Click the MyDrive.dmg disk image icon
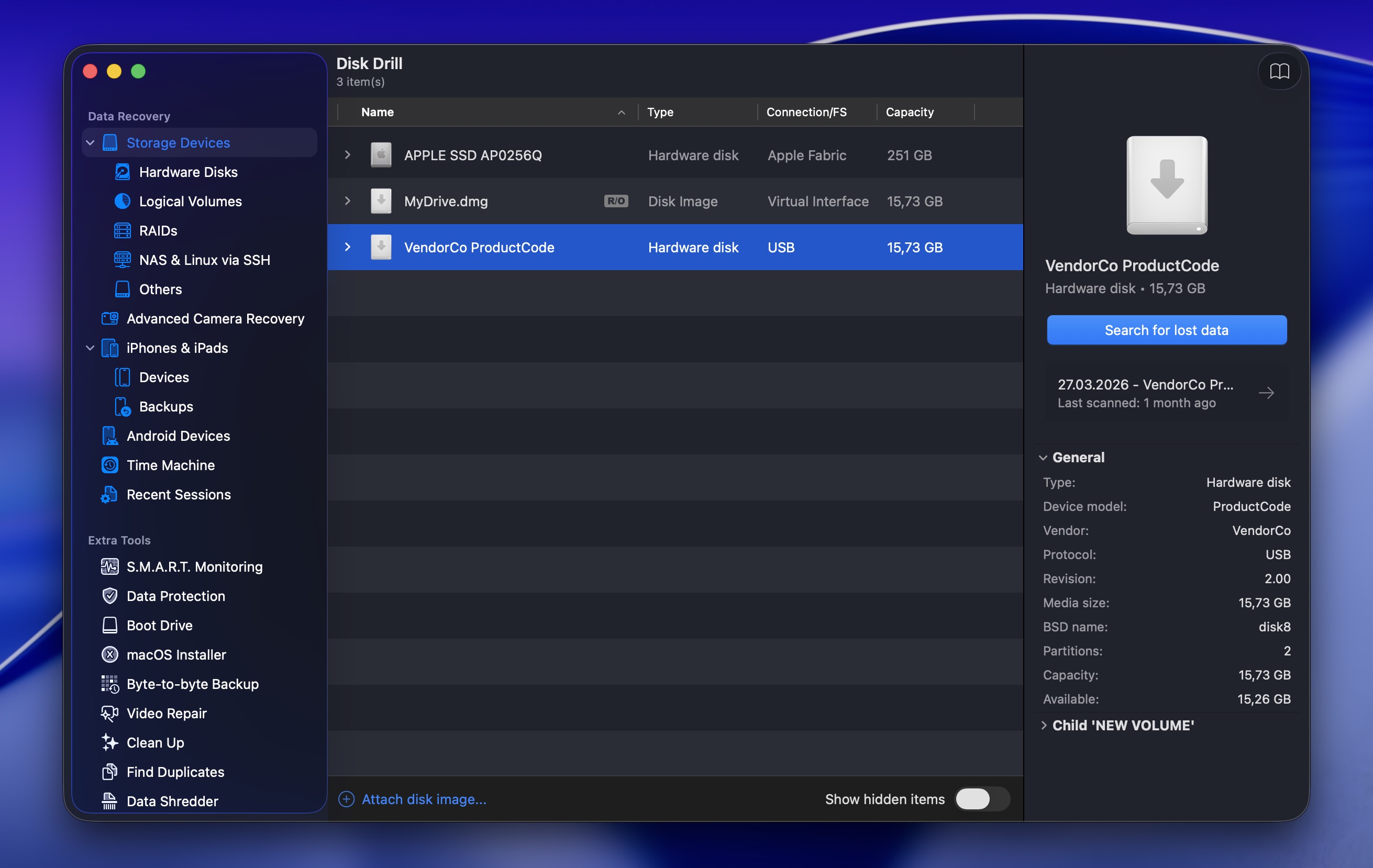Image resolution: width=1373 pixels, height=868 pixels. [x=381, y=201]
